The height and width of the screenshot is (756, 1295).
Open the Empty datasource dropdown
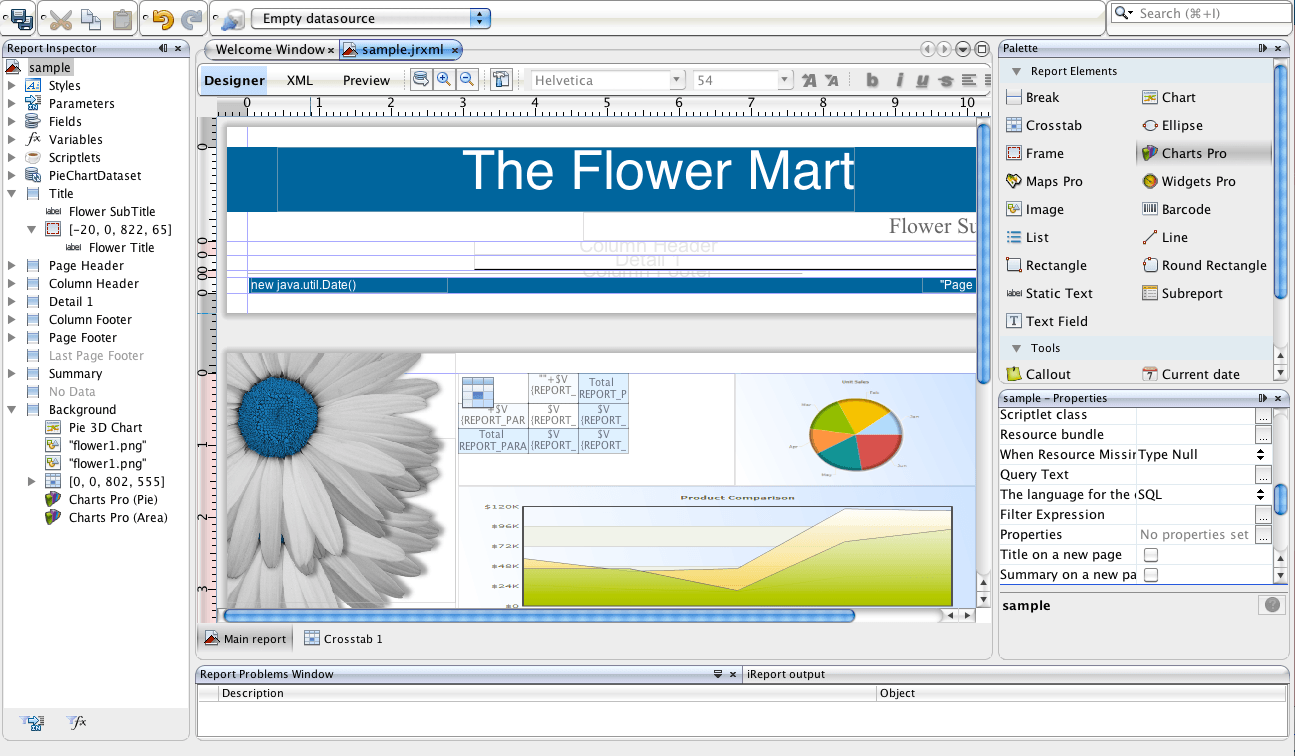[x=480, y=18]
